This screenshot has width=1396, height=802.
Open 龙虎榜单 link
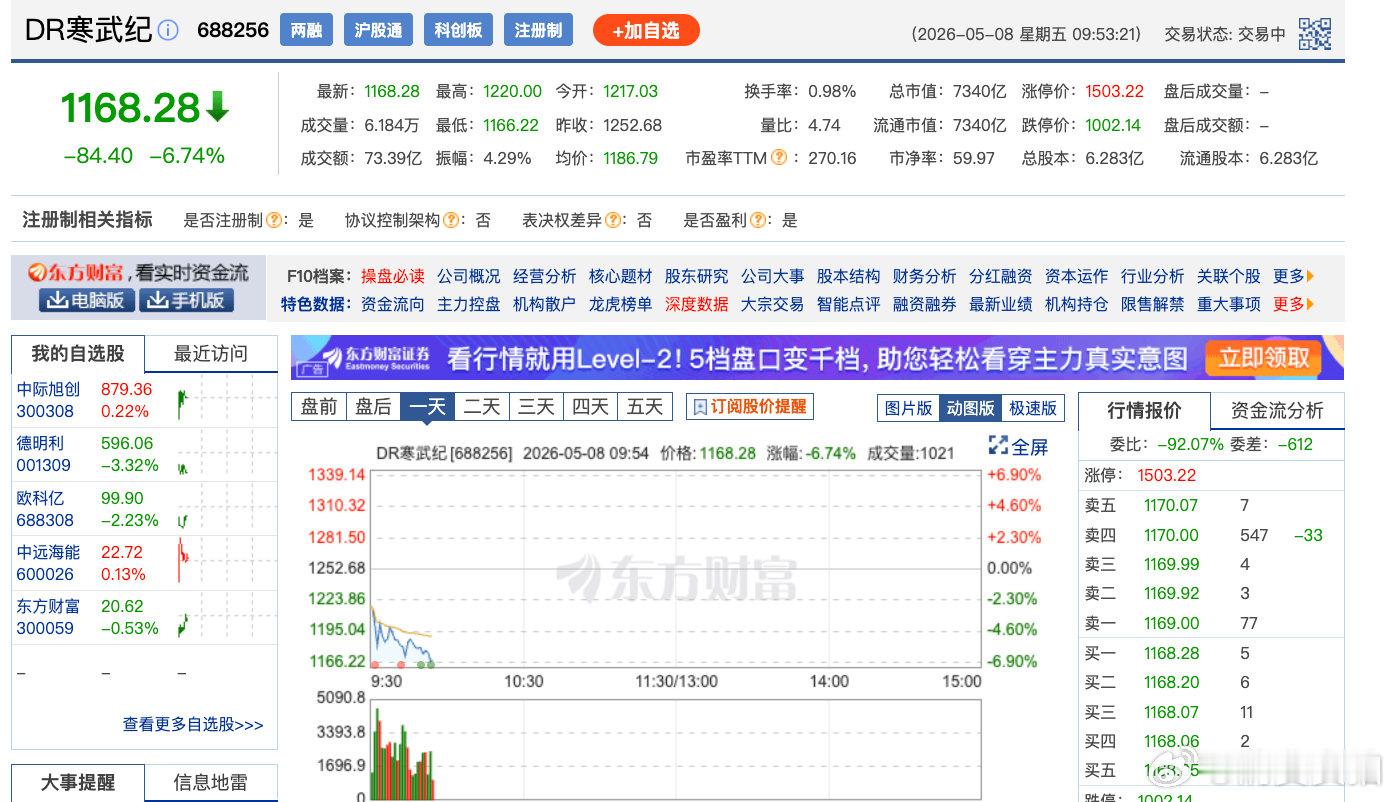click(x=620, y=304)
